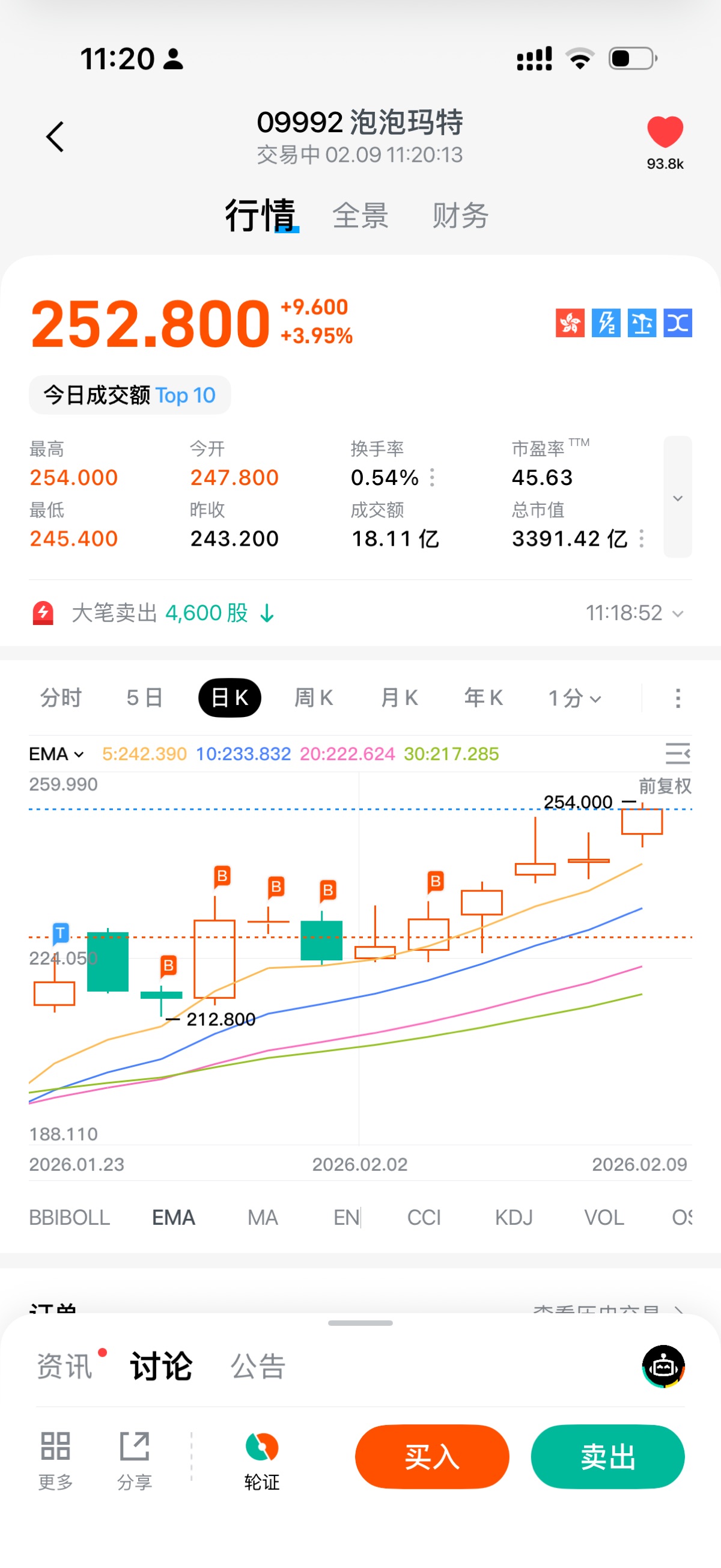Screen dimensions: 721x1568
Task: Tap the red large-trade alert icon
Action: (x=43, y=613)
